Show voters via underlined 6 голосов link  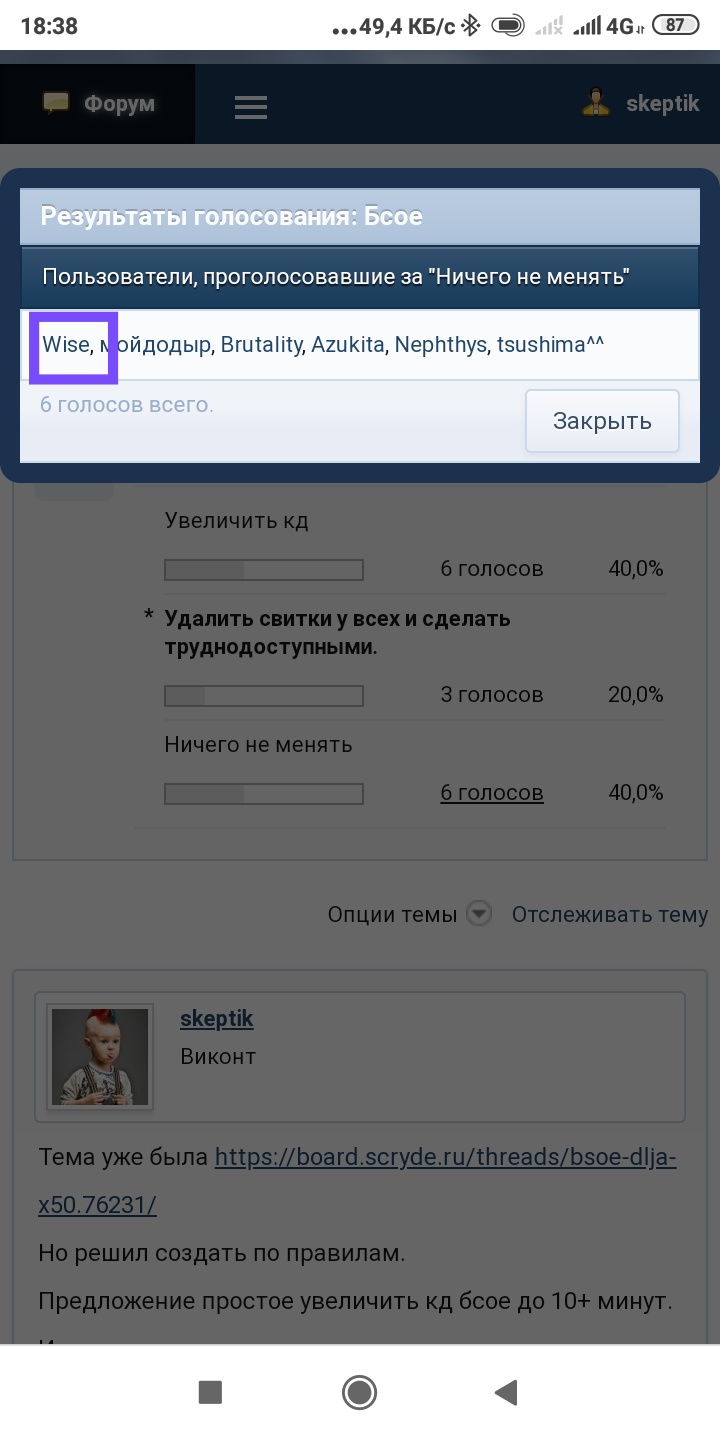[x=492, y=793]
